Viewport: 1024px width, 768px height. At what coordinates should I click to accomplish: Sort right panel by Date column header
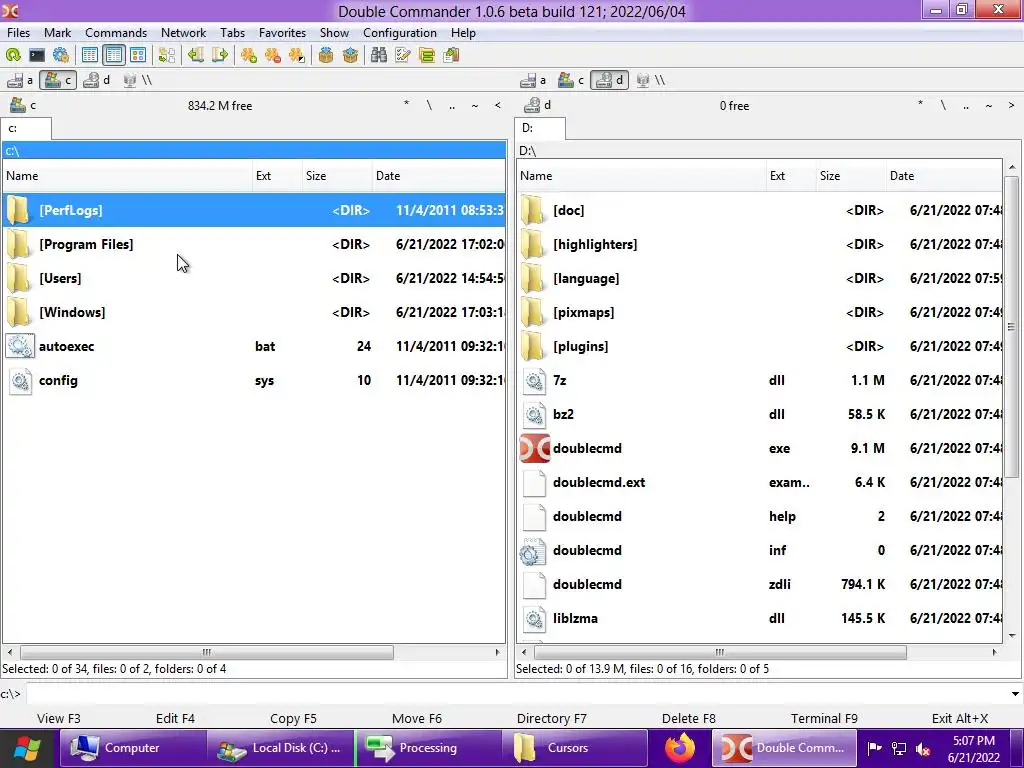pos(944,176)
